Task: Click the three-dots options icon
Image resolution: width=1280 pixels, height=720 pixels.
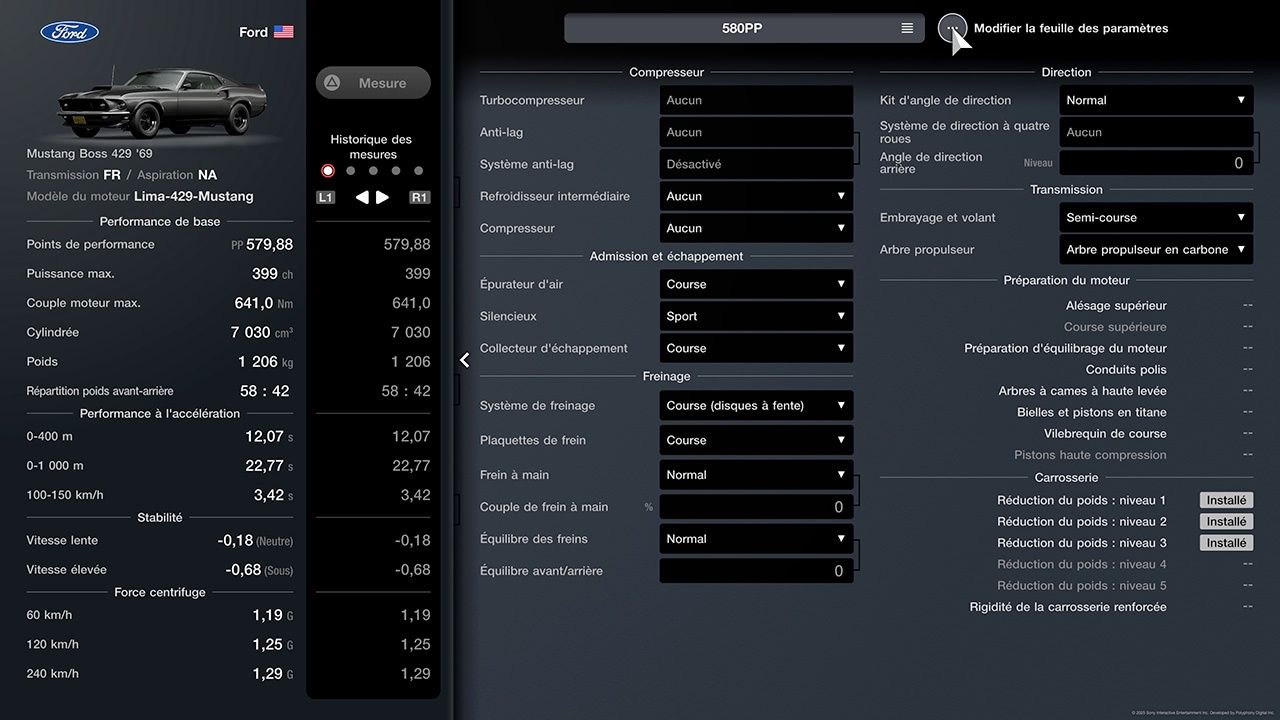Action: [952, 28]
